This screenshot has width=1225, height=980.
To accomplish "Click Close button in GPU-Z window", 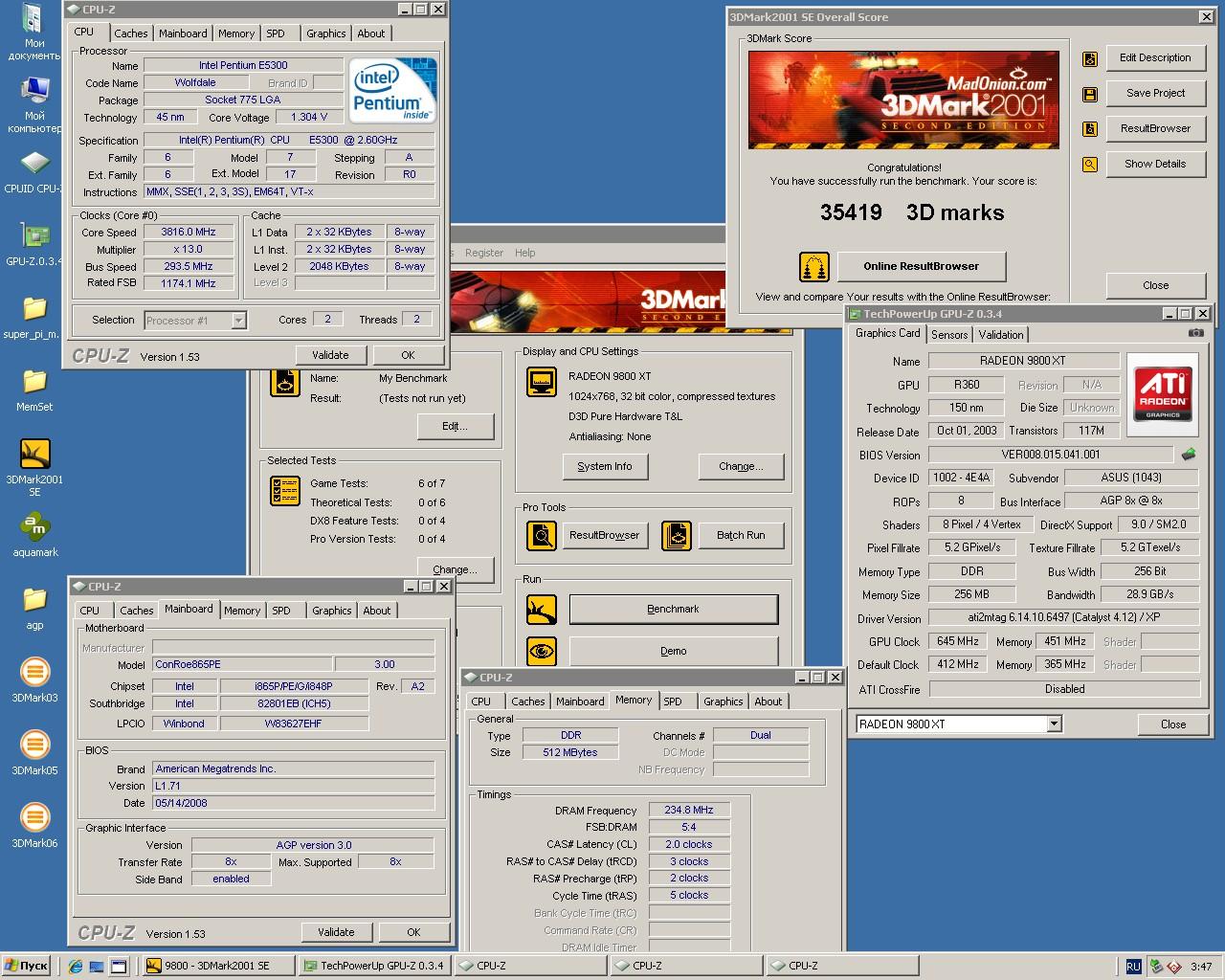I will click(x=1173, y=724).
